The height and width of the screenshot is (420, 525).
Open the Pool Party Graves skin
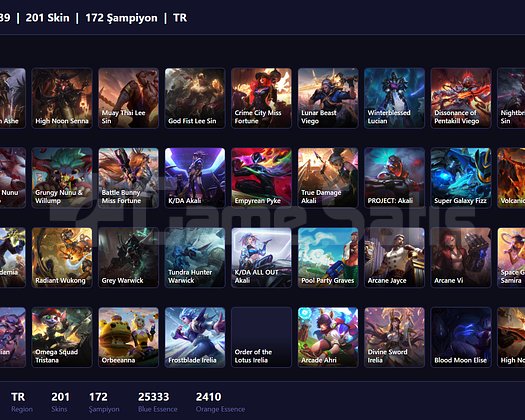tap(328, 257)
